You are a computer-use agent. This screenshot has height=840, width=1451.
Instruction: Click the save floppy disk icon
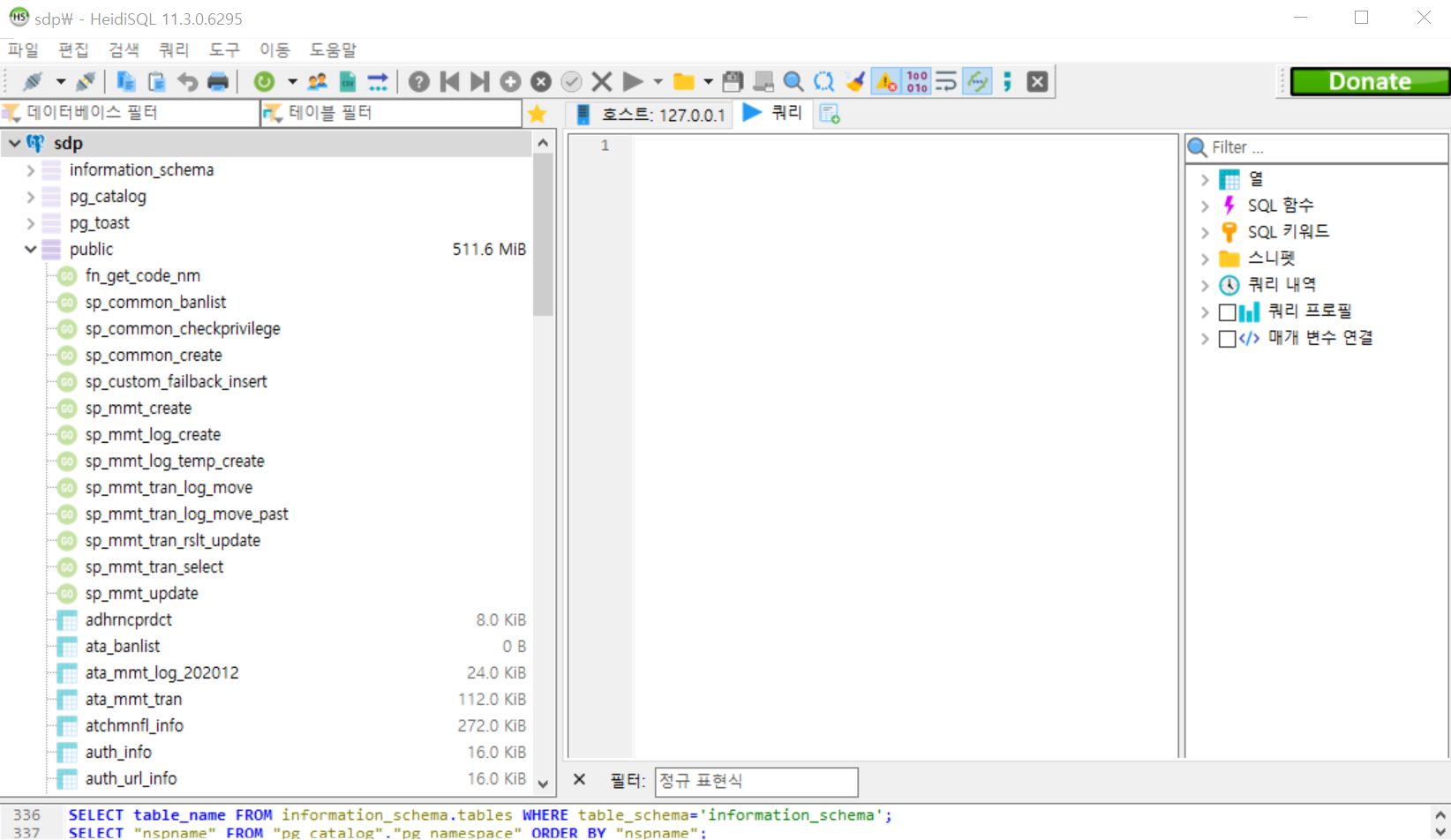point(733,82)
